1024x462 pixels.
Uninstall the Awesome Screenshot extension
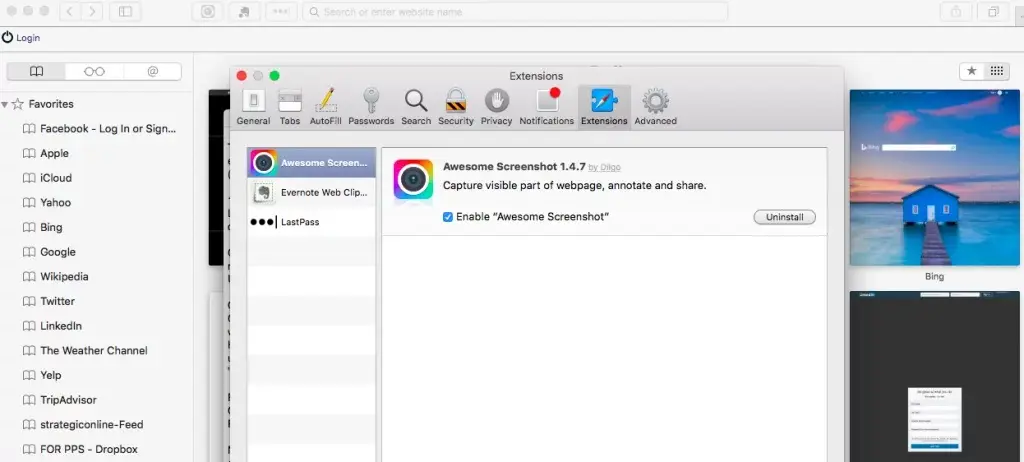click(x=784, y=217)
